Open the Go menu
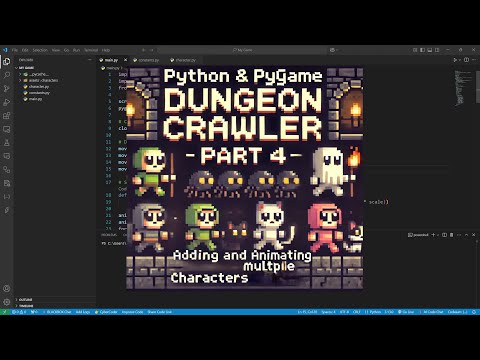Screen dimensions: 480x360 pyautogui.click(x=66, y=50)
